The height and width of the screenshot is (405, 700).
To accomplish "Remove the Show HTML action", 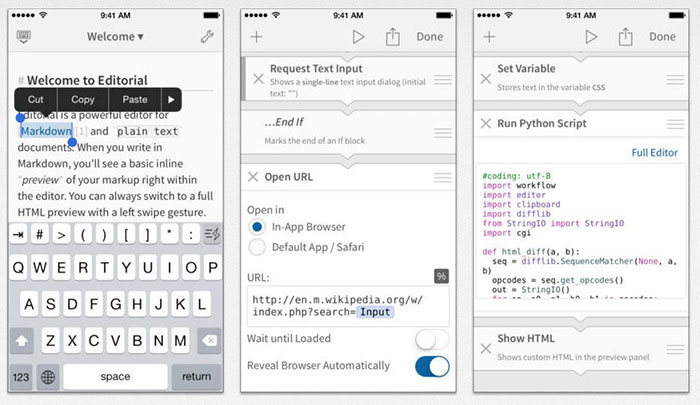I will tap(486, 348).
